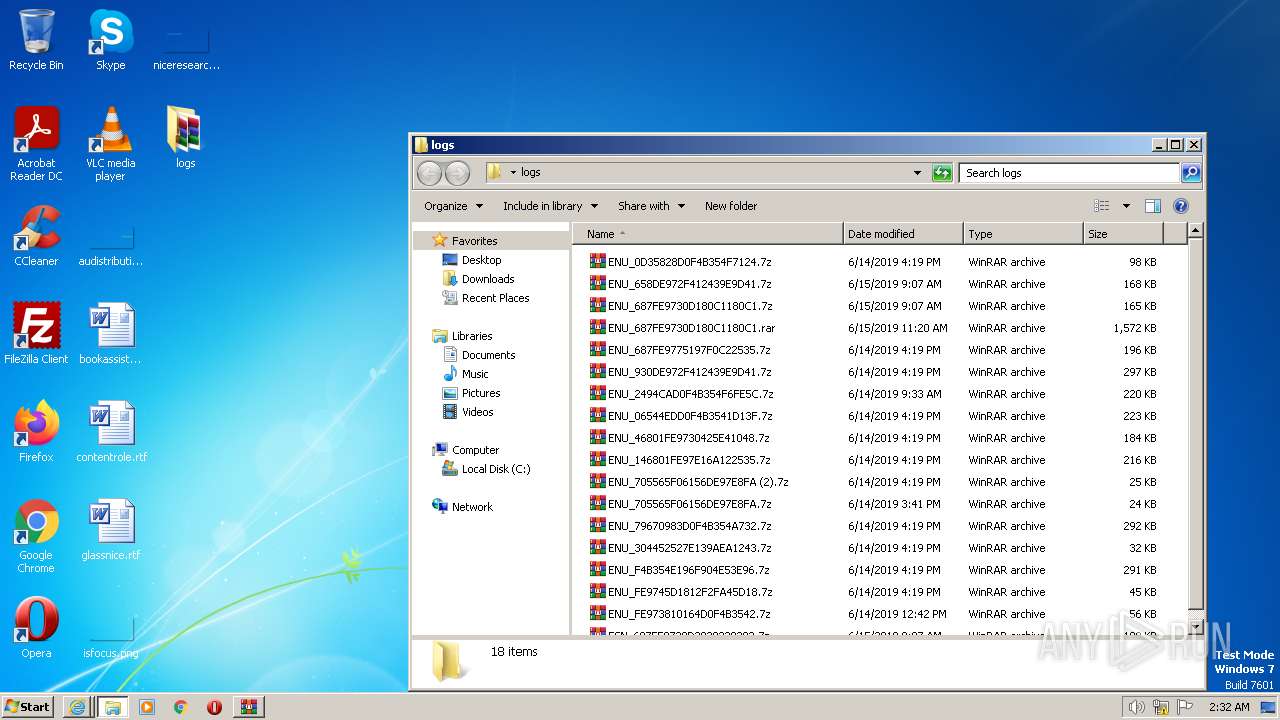Open Explorer help question mark icon

tap(1180, 206)
